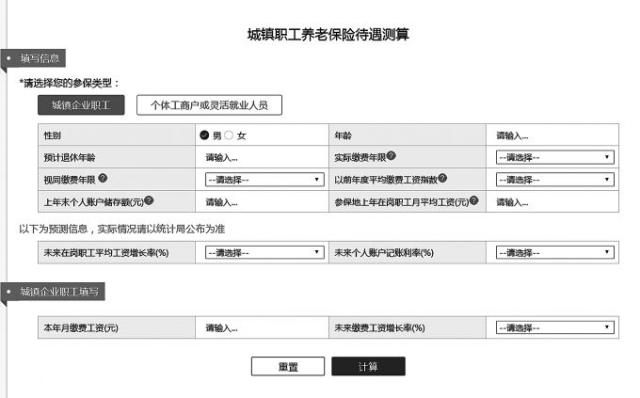Focus the 年龄 input field
This screenshot has height=398, width=640.
click(x=552, y=135)
